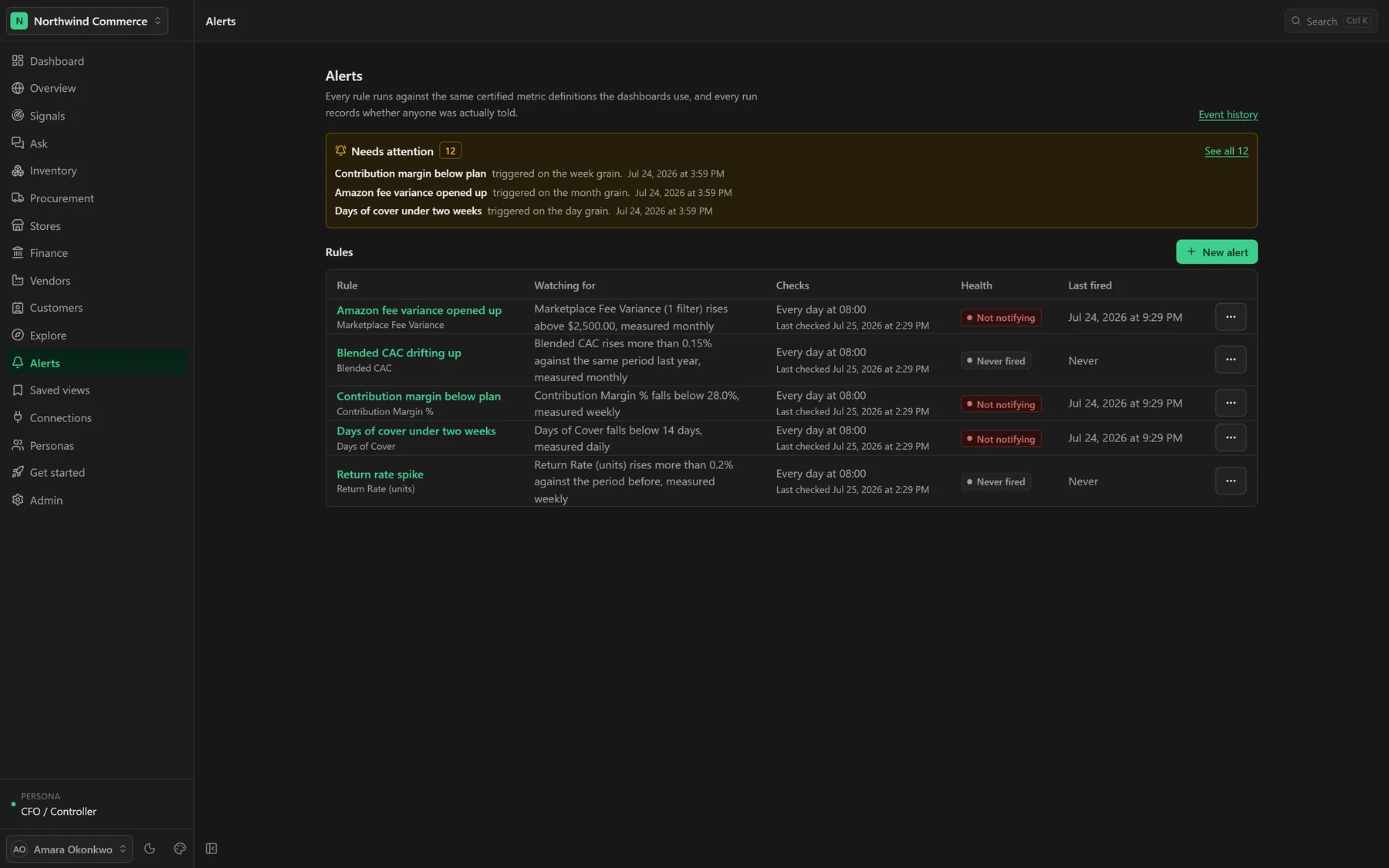
Task: Click the Dashboard sidebar icon
Action: coord(18,60)
